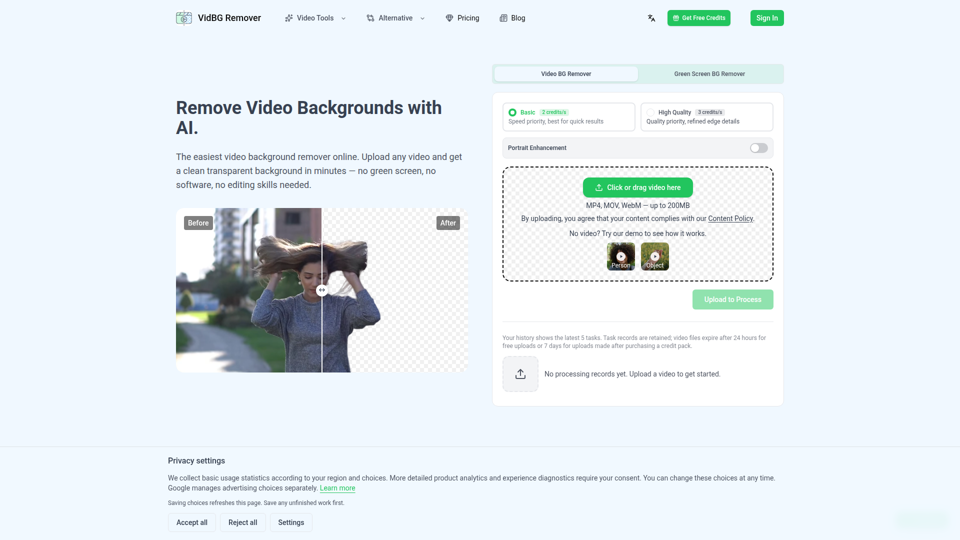
Task: Toggle Portrait Enhancement switch
Action: tap(759, 148)
